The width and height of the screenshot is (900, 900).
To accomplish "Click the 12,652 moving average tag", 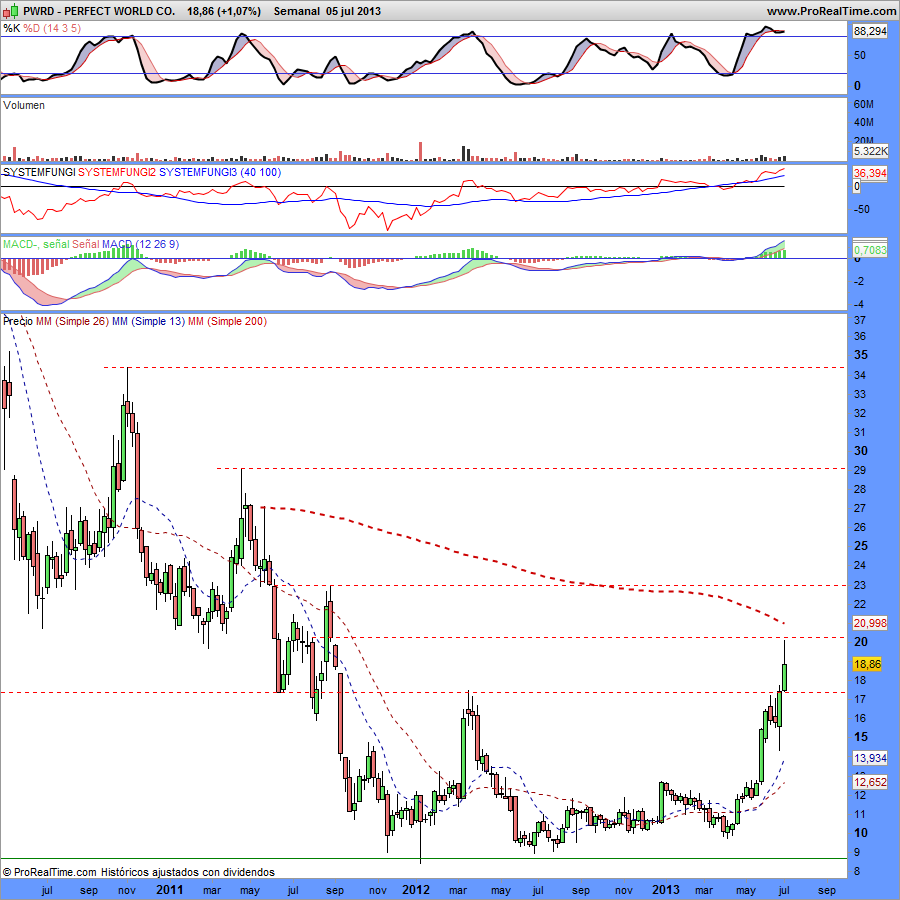I will click(x=870, y=782).
